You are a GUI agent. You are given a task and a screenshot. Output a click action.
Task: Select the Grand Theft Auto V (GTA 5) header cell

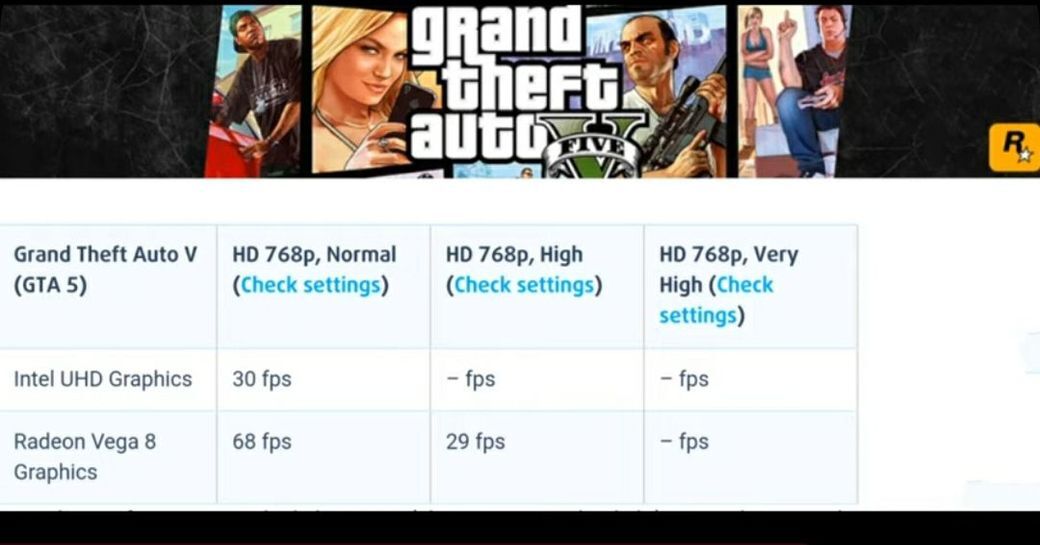click(x=105, y=270)
